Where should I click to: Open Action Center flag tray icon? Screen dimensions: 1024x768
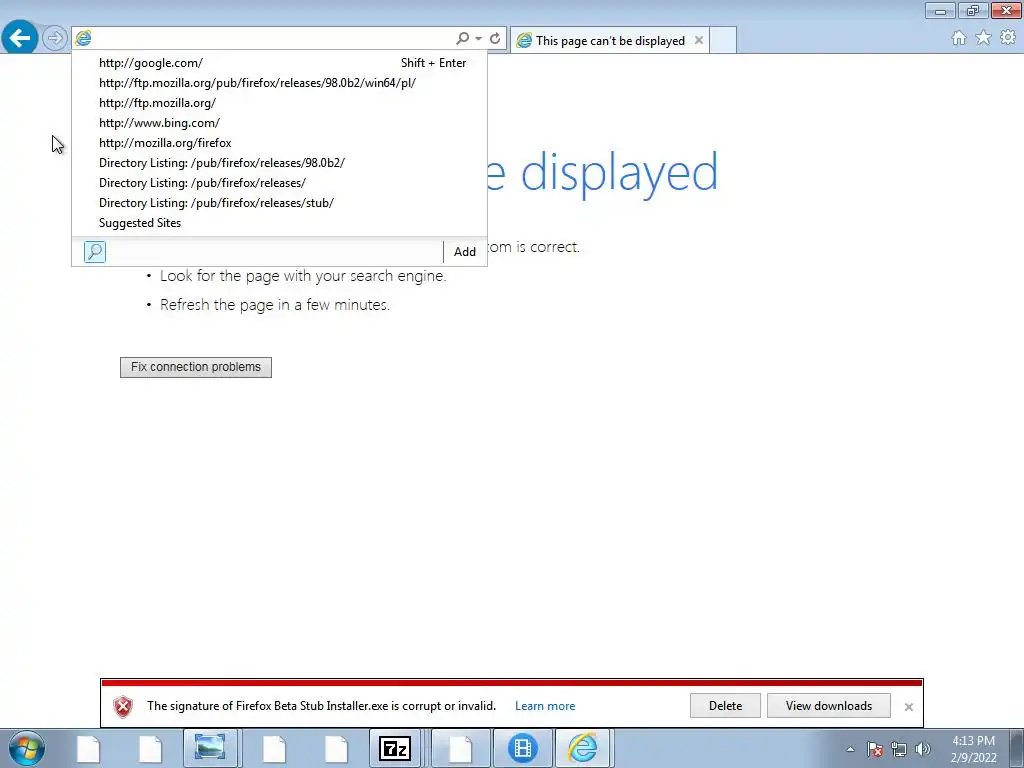[x=875, y=749]
